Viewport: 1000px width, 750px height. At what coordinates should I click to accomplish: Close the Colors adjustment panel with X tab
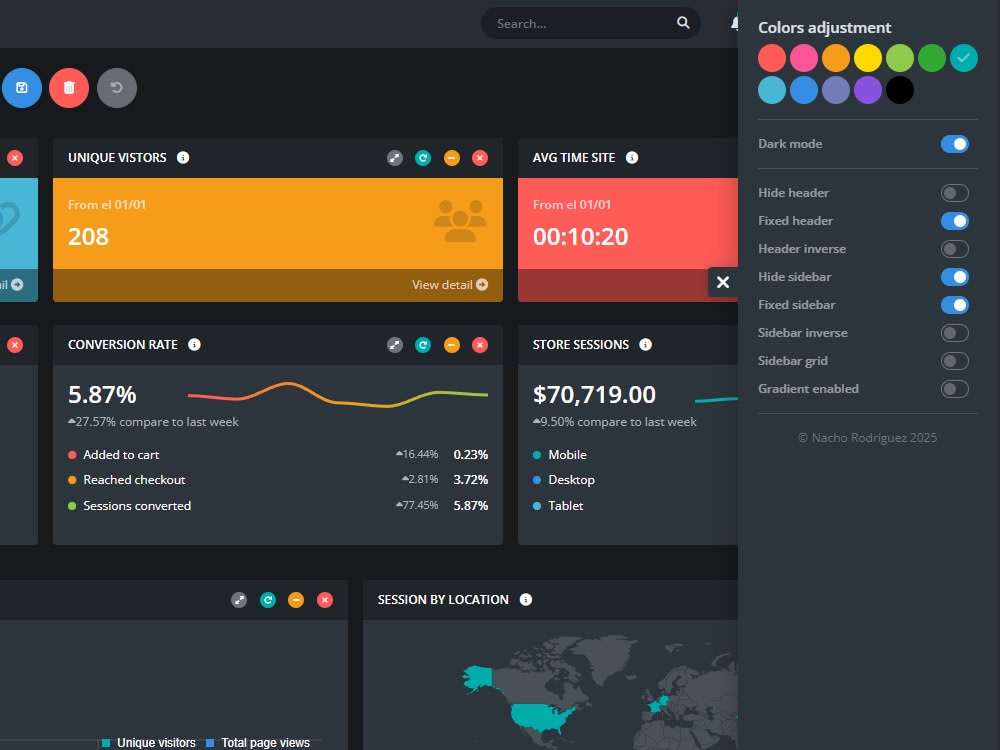coord(723,282)
